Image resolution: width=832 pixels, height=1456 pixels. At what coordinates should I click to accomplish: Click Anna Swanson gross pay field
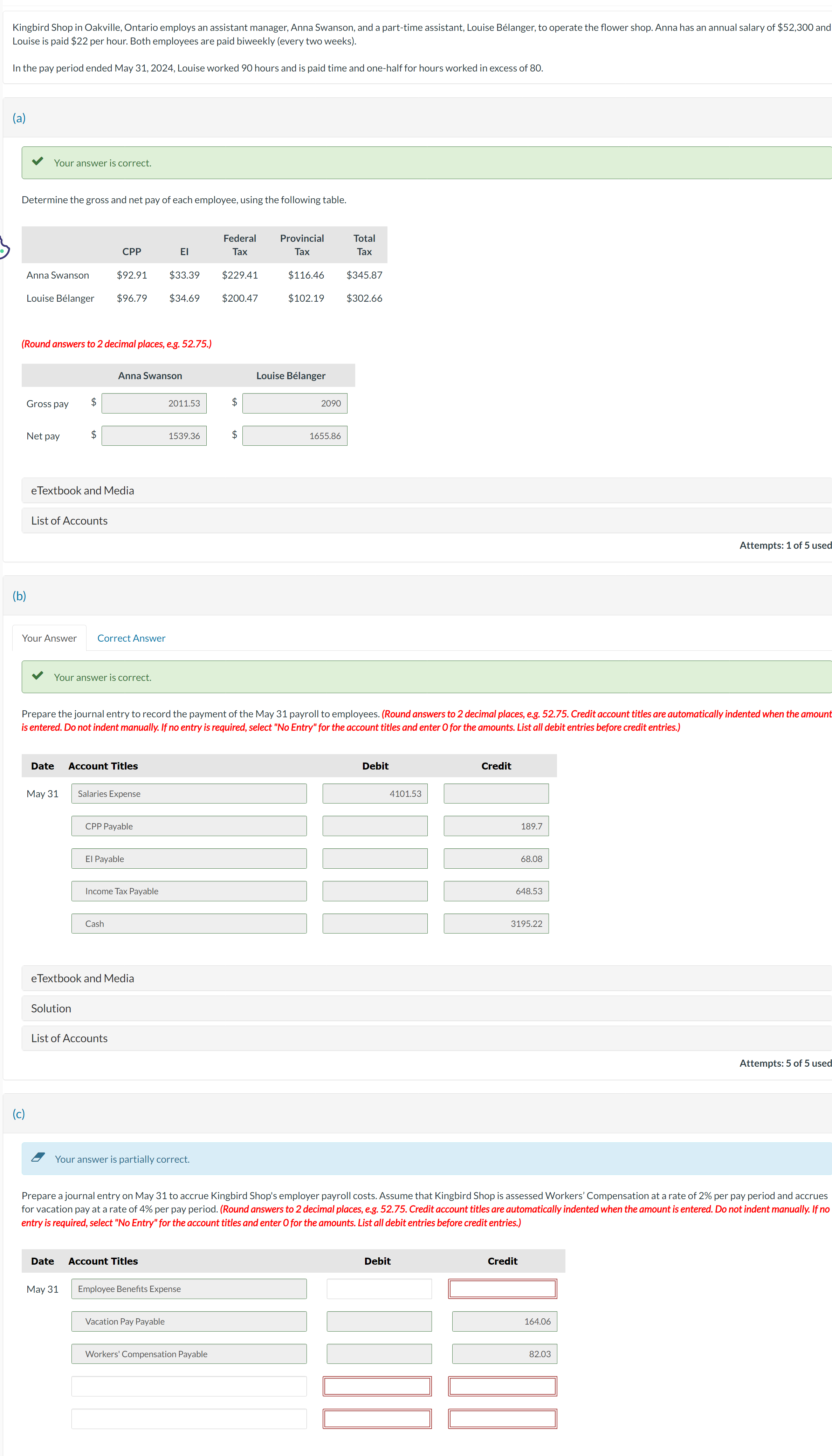pos(154,403)
